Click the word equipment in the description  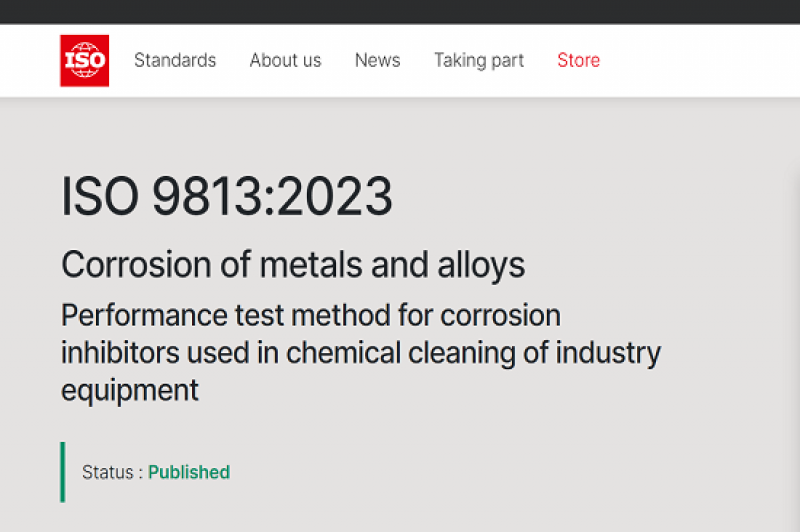coord(130,390)
